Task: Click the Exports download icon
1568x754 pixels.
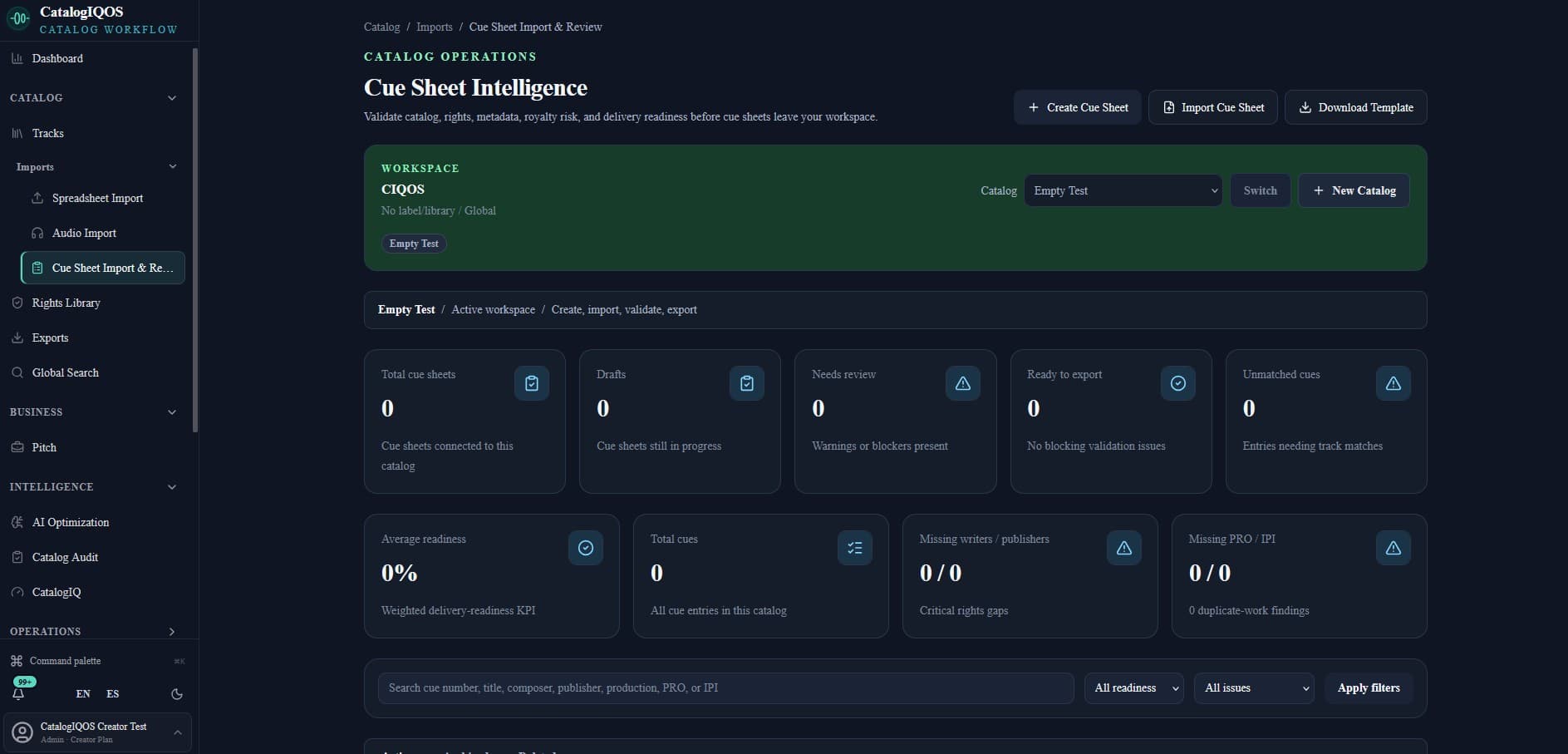Action: 17,338
